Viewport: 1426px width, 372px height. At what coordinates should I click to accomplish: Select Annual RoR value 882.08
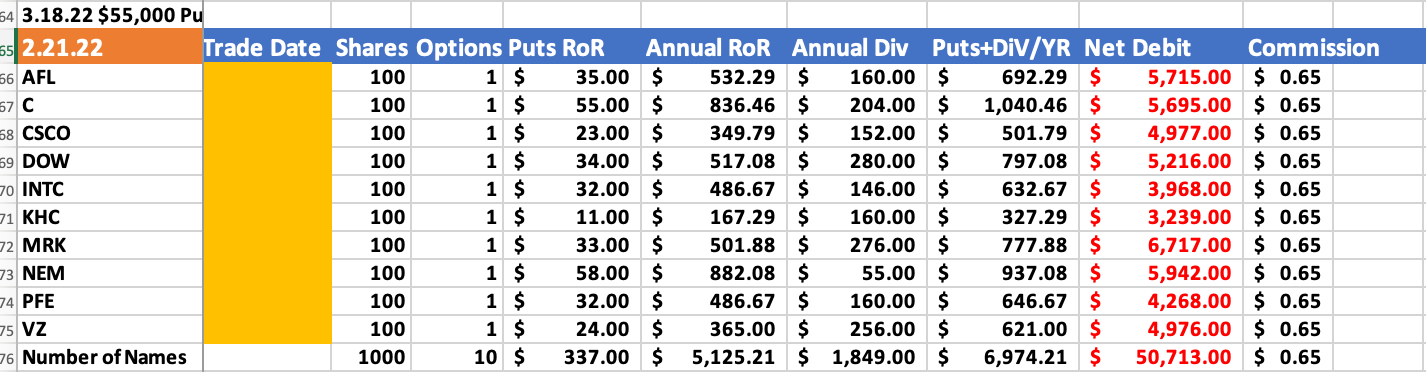(713, 273)
